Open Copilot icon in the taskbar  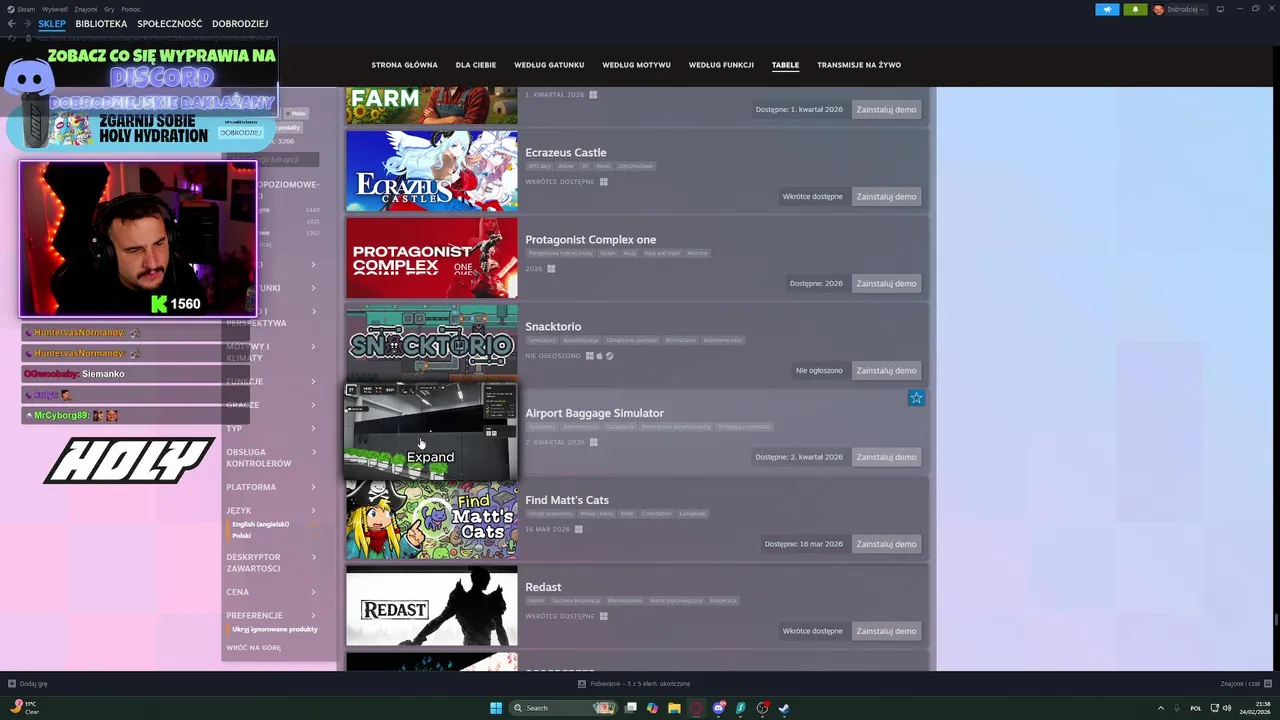[x=652, y=708]
